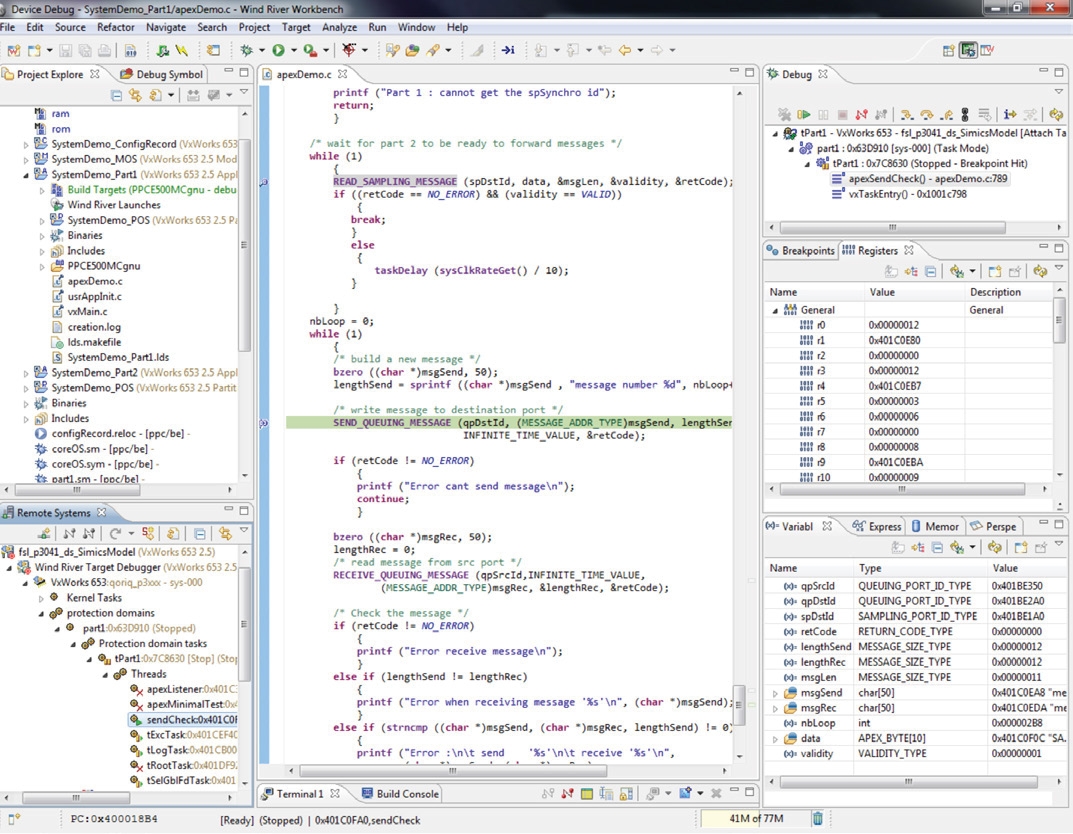This screenshot has height=834, width=1073.
Task: Click the External Tools run icon in main toolbar
Action: [310, 50]
